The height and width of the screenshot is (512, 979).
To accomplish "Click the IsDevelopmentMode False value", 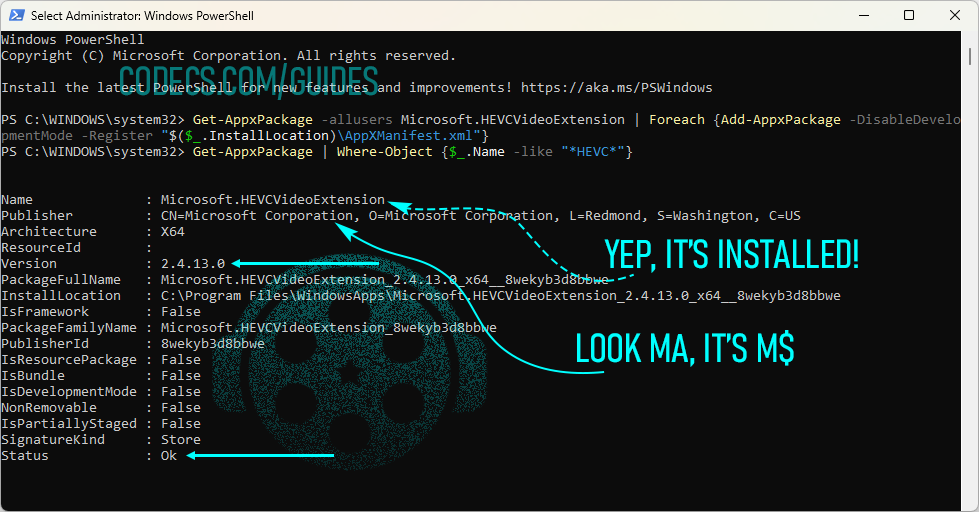I will coord(181,391).
